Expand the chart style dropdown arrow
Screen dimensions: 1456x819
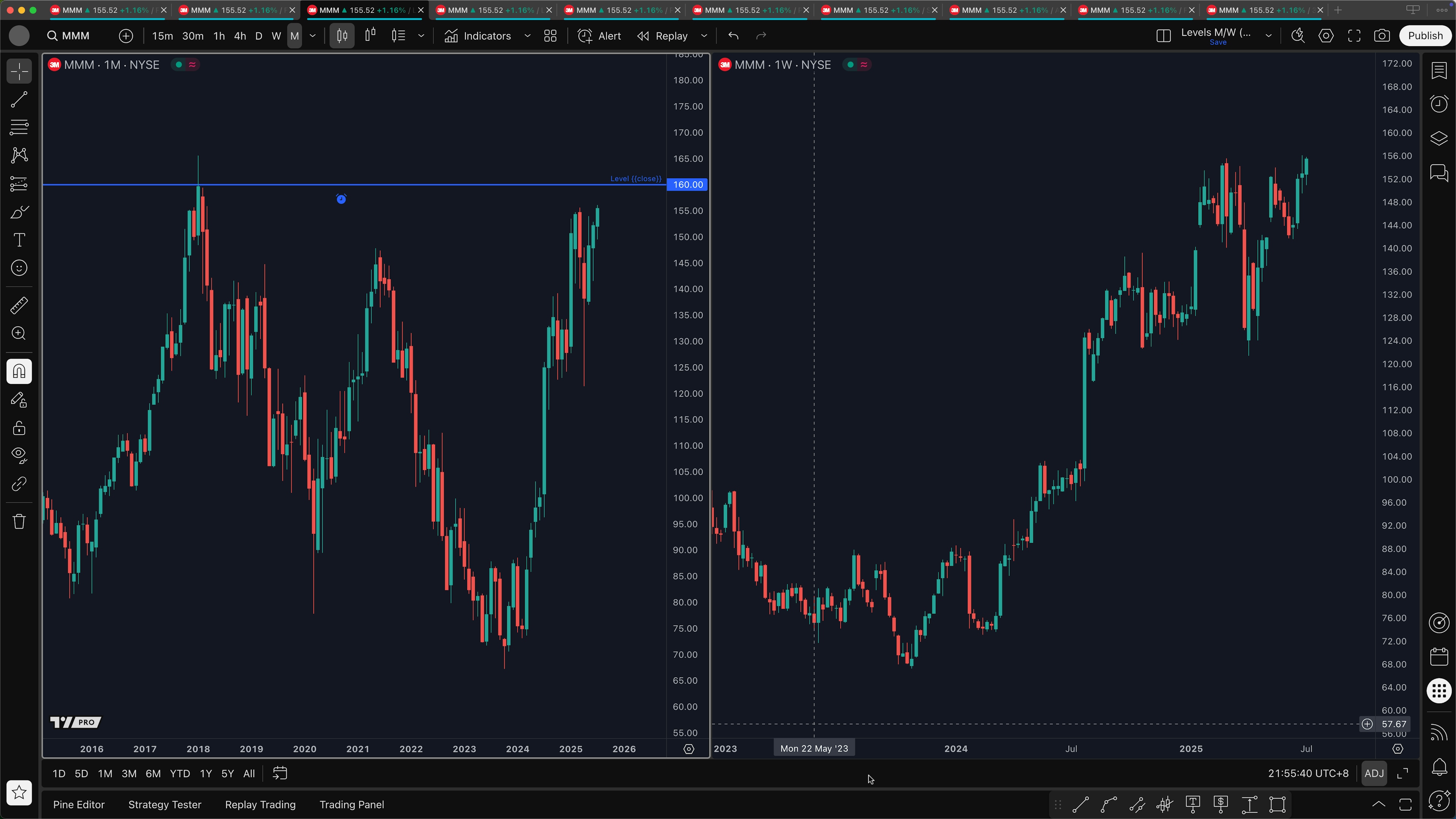(421, 36)
